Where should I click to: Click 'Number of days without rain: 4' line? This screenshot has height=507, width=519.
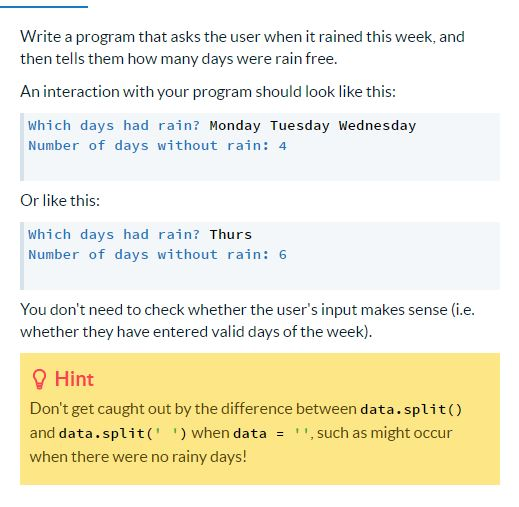pyautogui.click(x=157, y=146)
